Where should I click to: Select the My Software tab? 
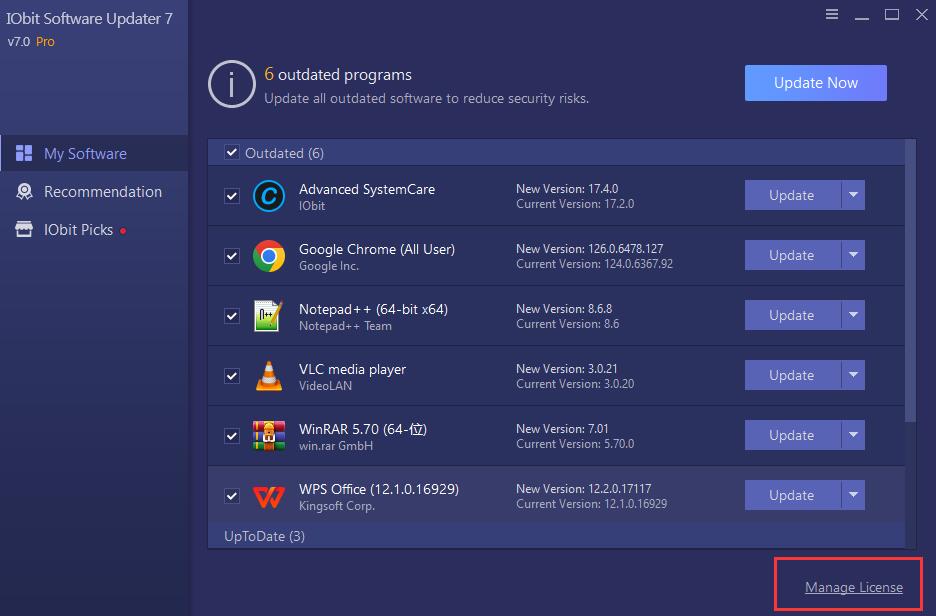[94, 153]
